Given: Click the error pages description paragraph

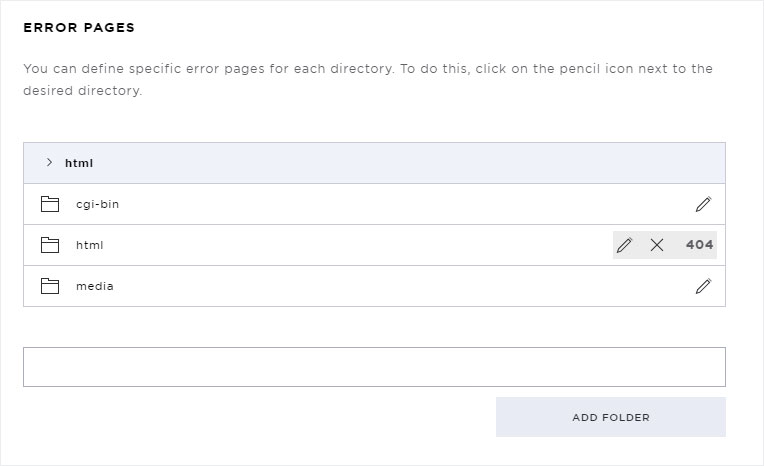Looking at the screenshot, I should (x=368, y=79).
